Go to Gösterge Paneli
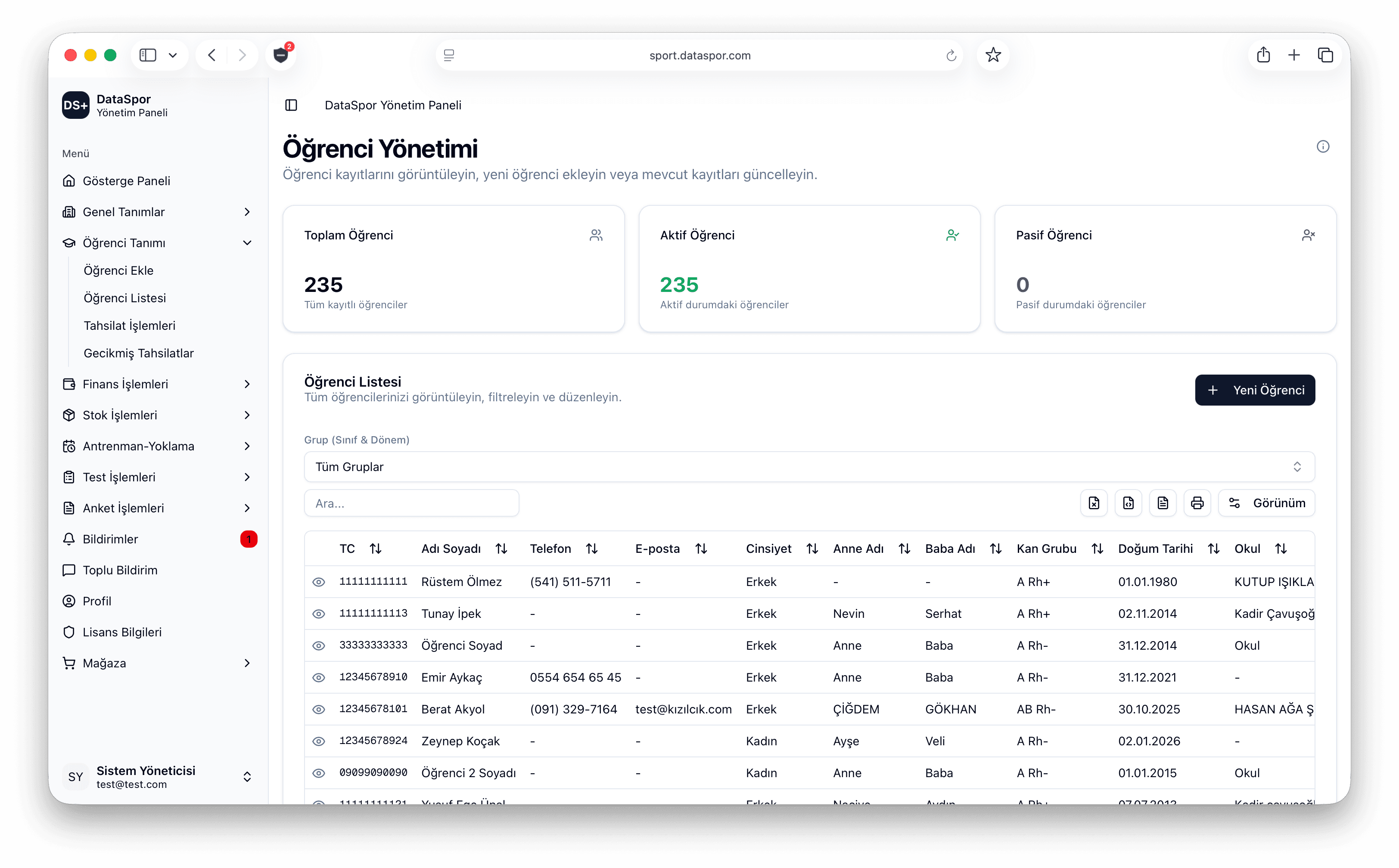 point(126,181)
